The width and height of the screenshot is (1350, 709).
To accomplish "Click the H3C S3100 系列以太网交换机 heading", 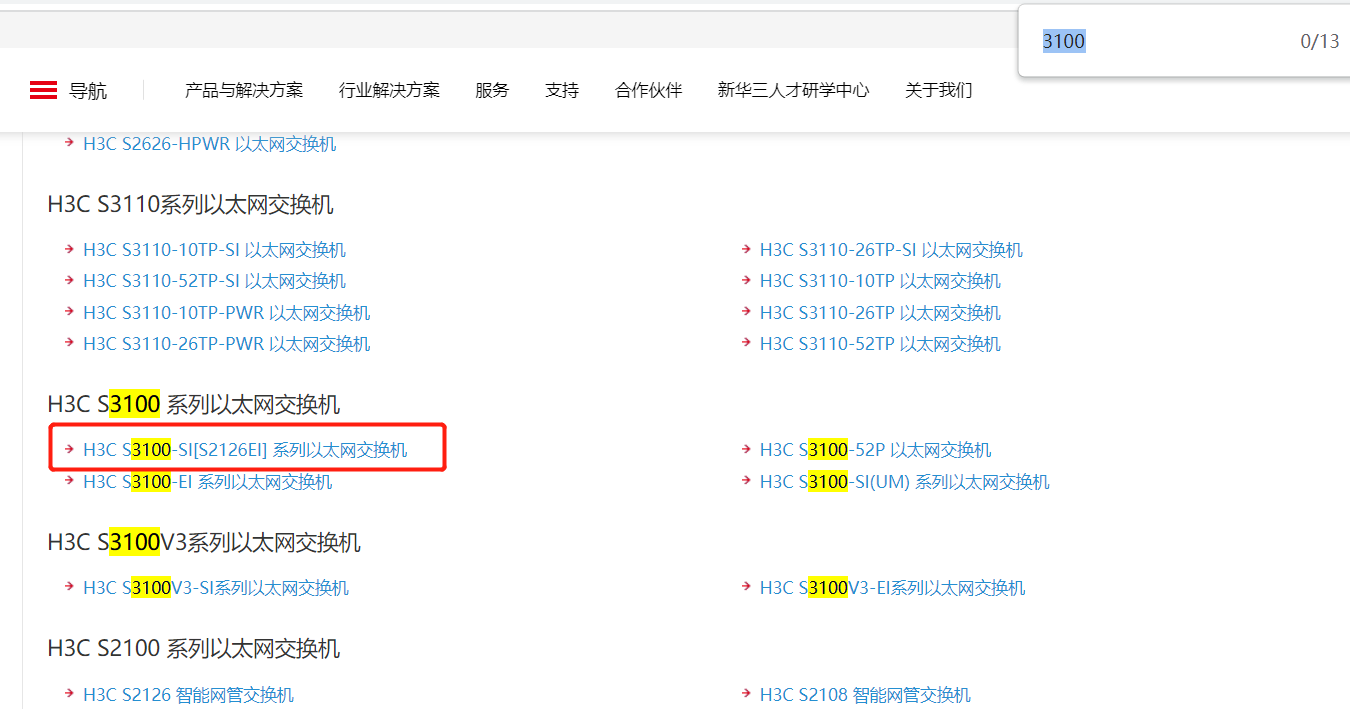I will (x=194, y=404).
